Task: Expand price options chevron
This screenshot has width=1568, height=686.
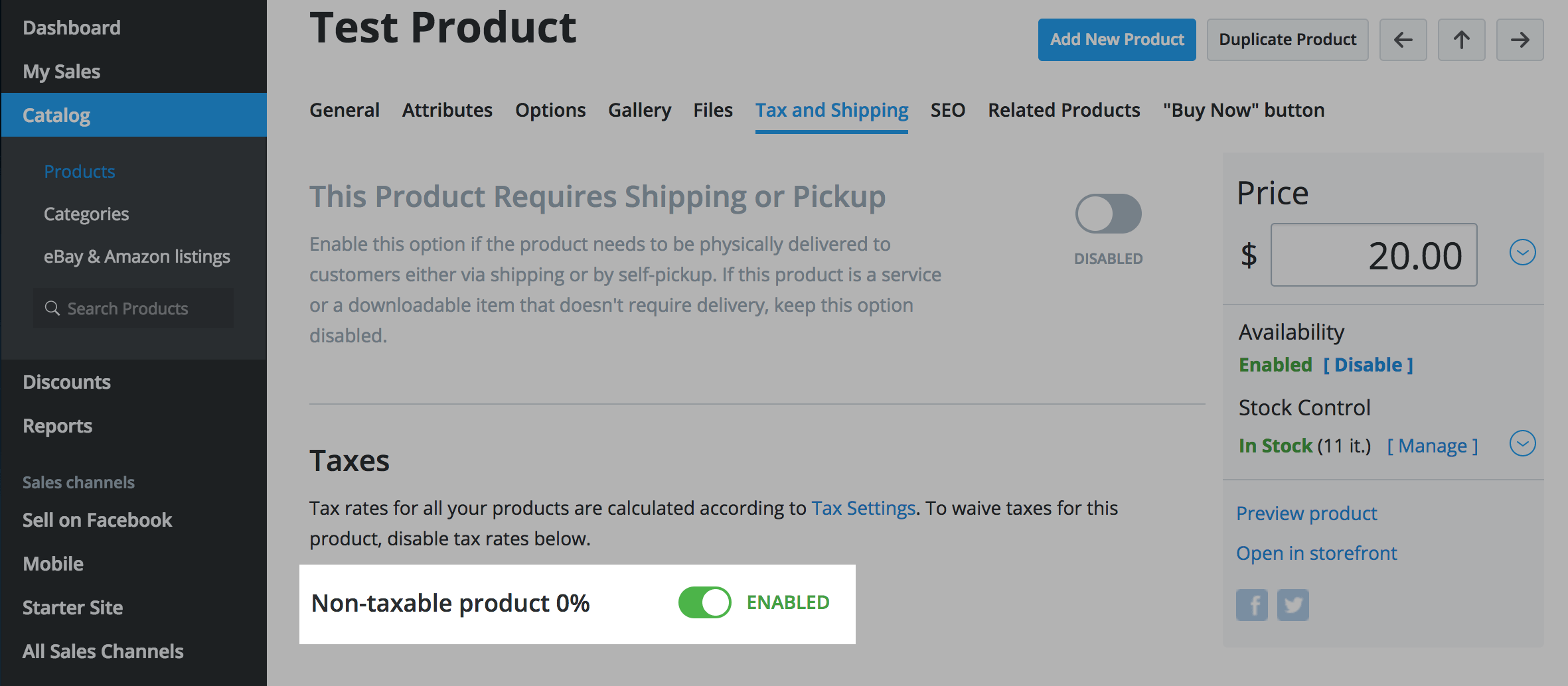Action: click(1522, 252)
